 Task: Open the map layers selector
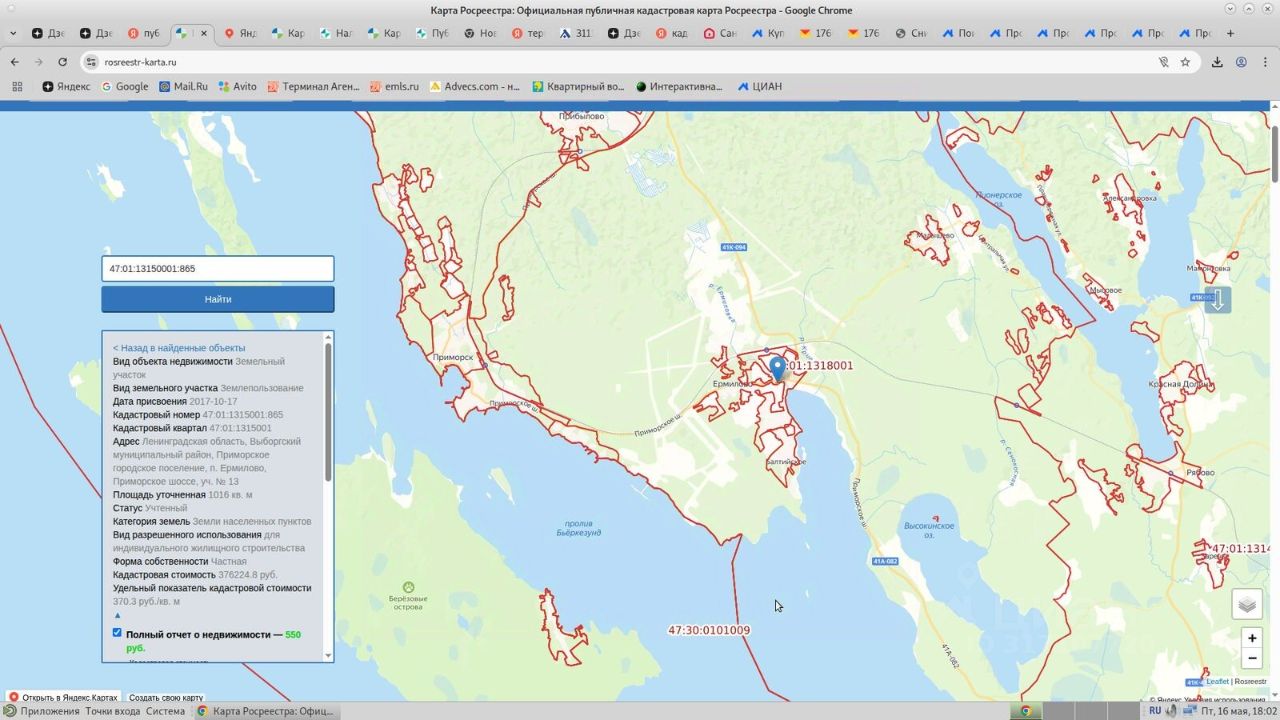(x=1247, y=604)
